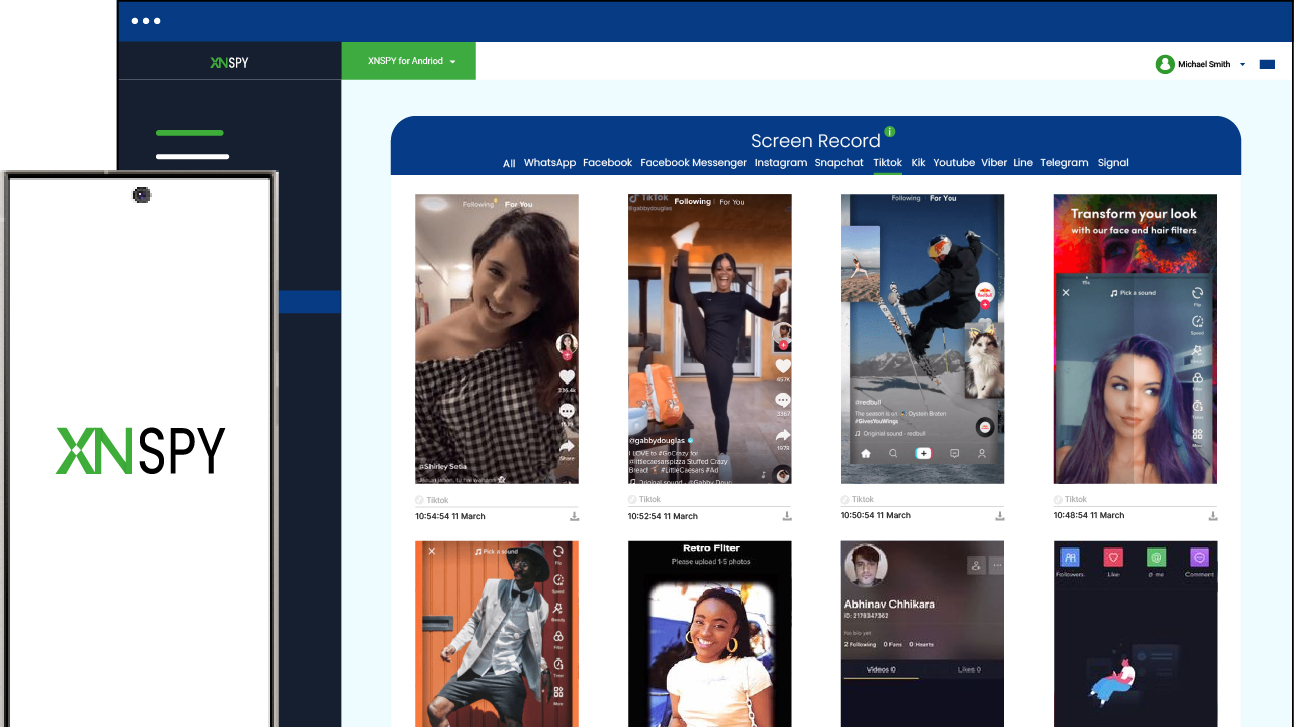1294x727 pixels.
Task: Download the 10:50:54 11 March recording
Action: coord(999,516)
